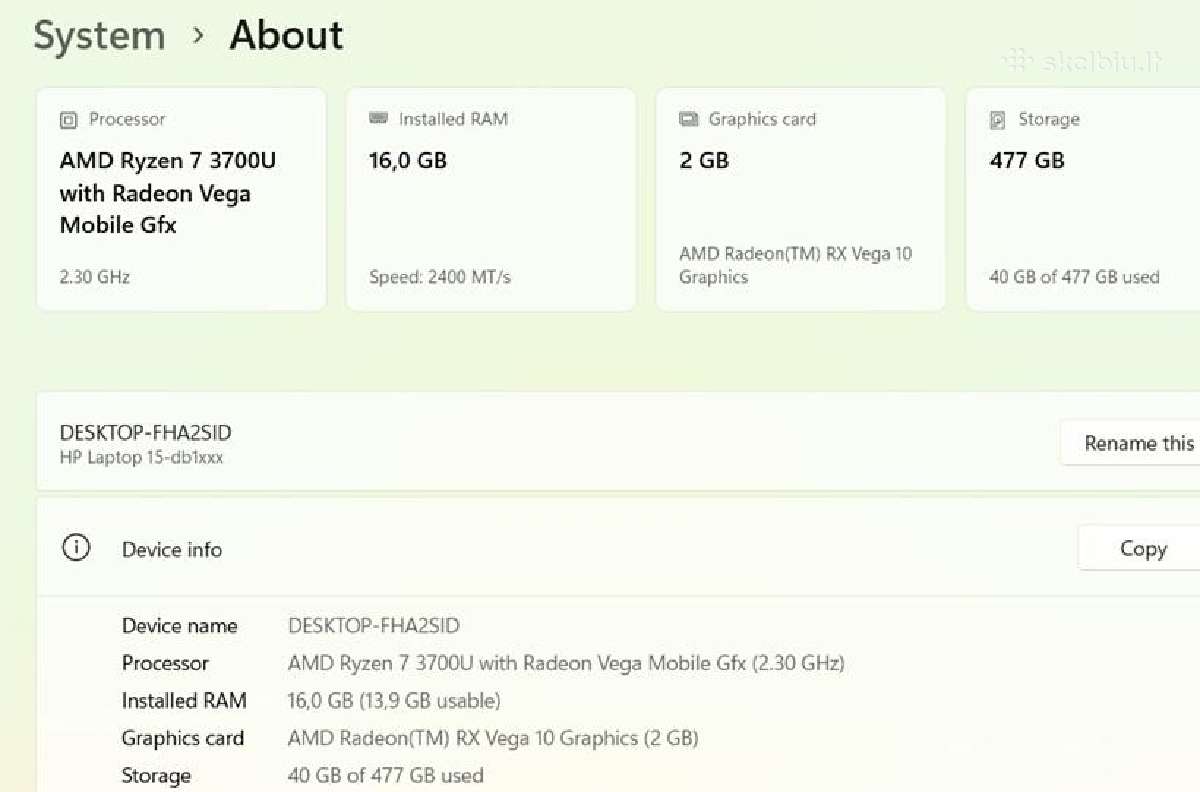Select the RX Vega 10 Graphics (2 GB) value
Image resolution: width=1200 pixels, height=792 pixels.
[493, 739]
